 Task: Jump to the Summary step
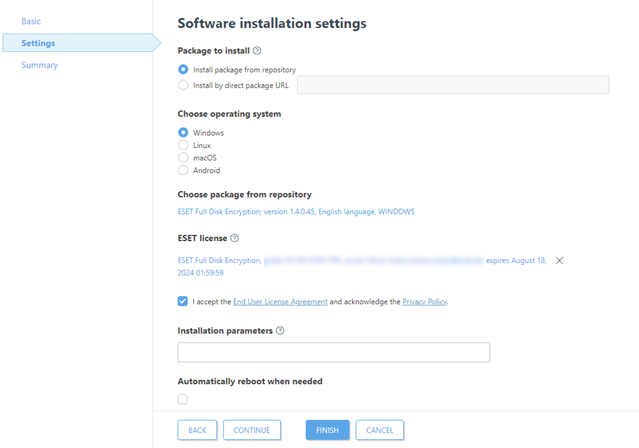[x=40, y=65]
